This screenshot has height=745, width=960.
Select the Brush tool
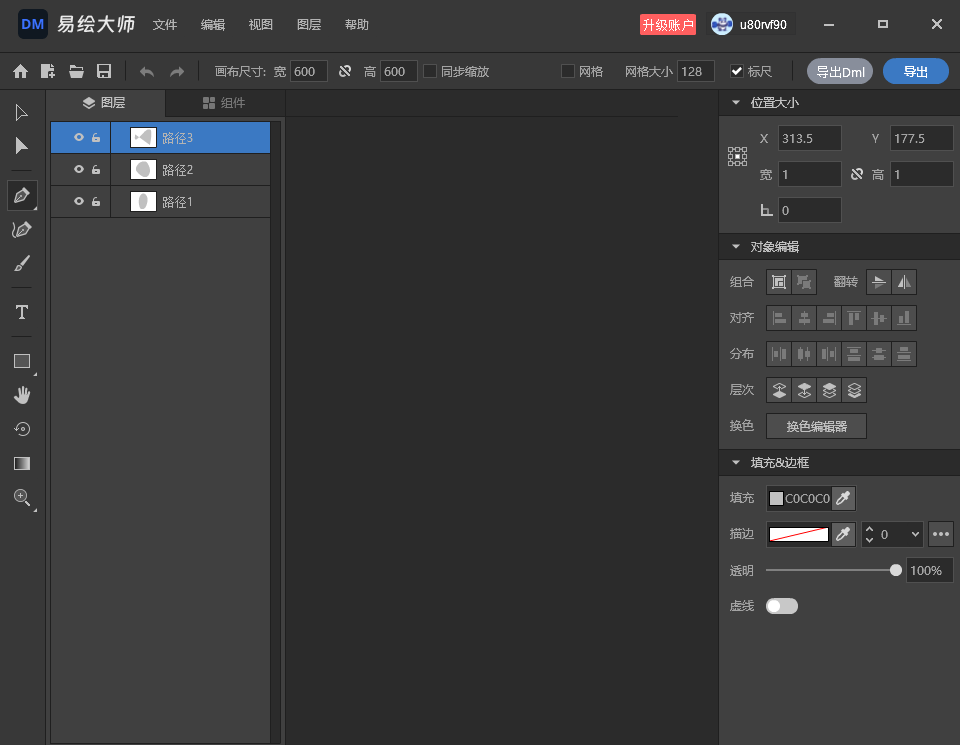click(22, 264)
